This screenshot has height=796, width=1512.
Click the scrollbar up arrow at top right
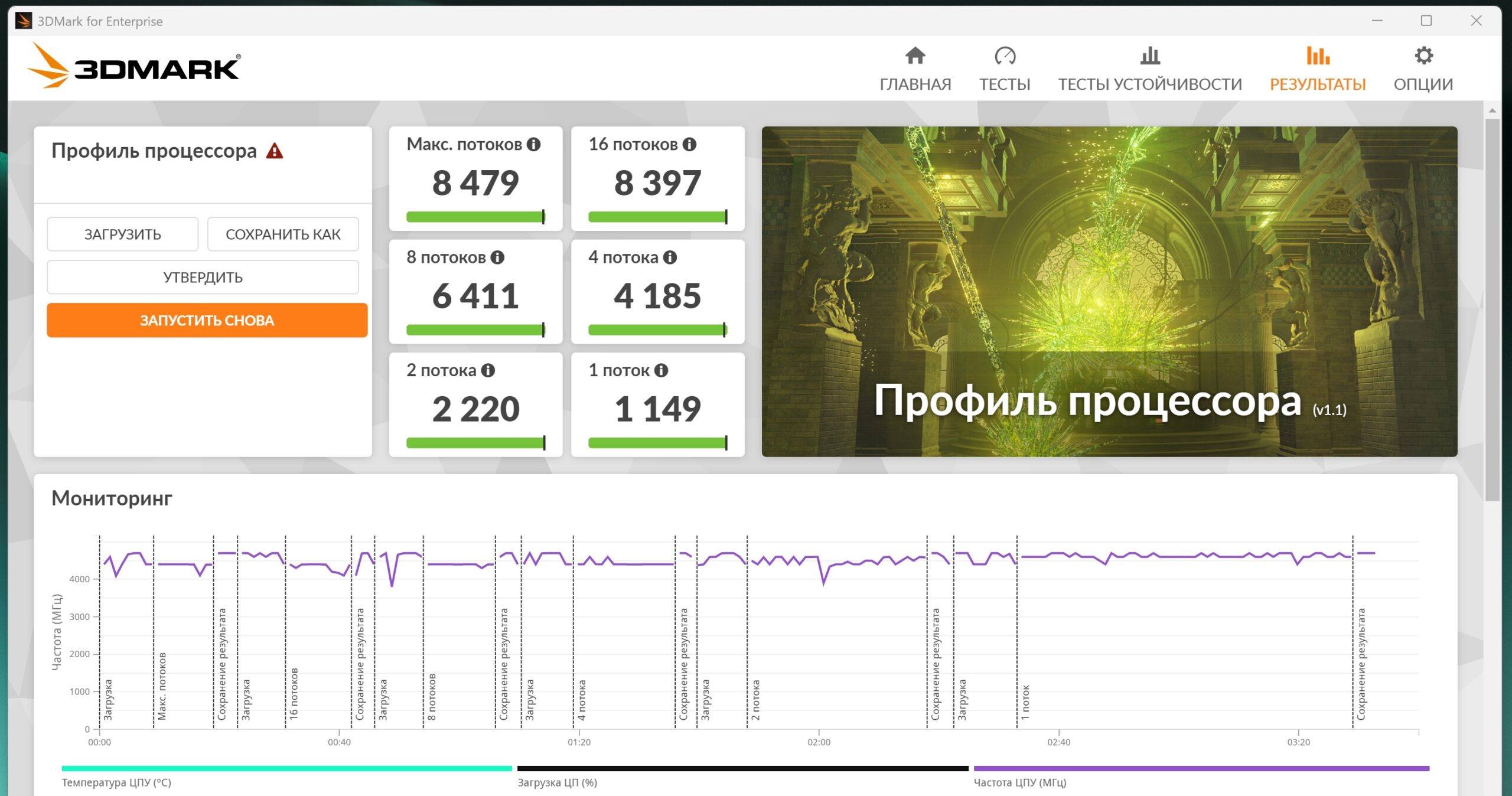point(1492,110)
